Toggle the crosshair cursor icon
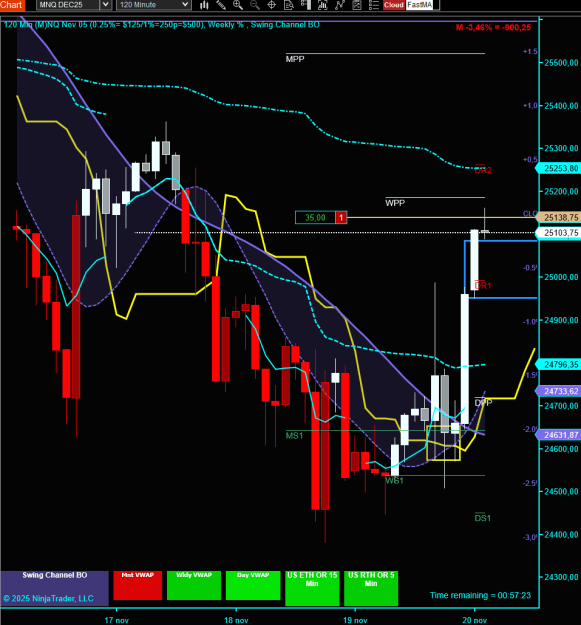The height and width of the screenshot is (625, 581). [271, 5]
